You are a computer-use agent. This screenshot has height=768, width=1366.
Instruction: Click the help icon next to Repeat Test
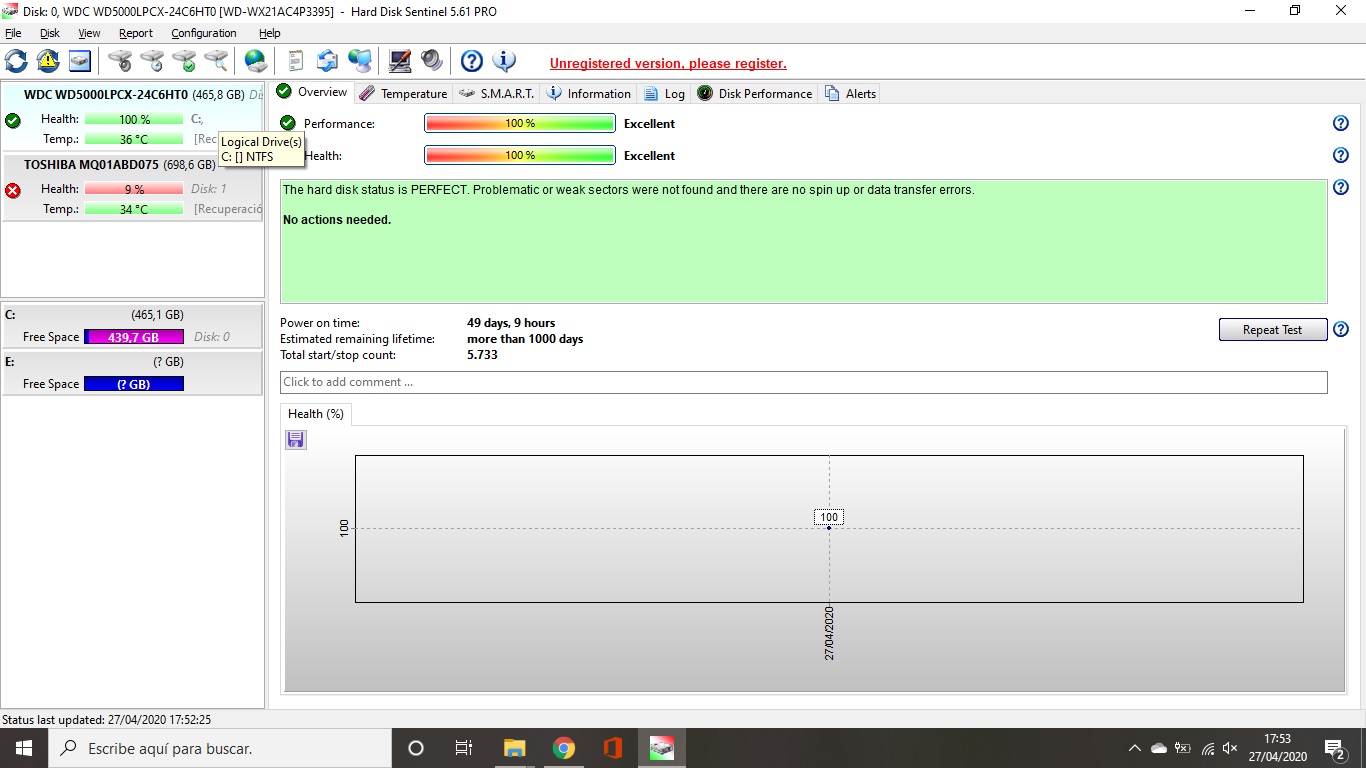(1341, 330)
